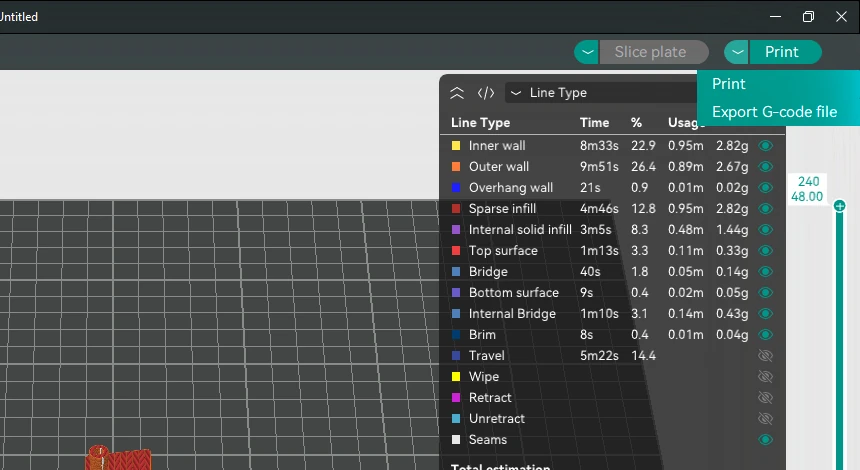Click the green Print button
The height and width of the screenshot is (470, 860).
pyautogui.click(x=785, y=52)
